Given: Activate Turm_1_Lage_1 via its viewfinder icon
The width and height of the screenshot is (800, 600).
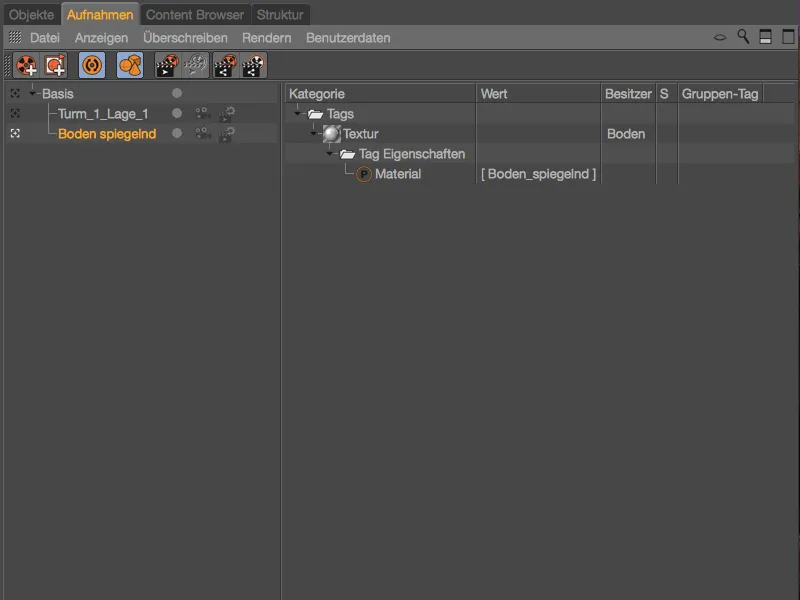Looking at the screenshot, I should pyautogui.click(x=15, y=113).
